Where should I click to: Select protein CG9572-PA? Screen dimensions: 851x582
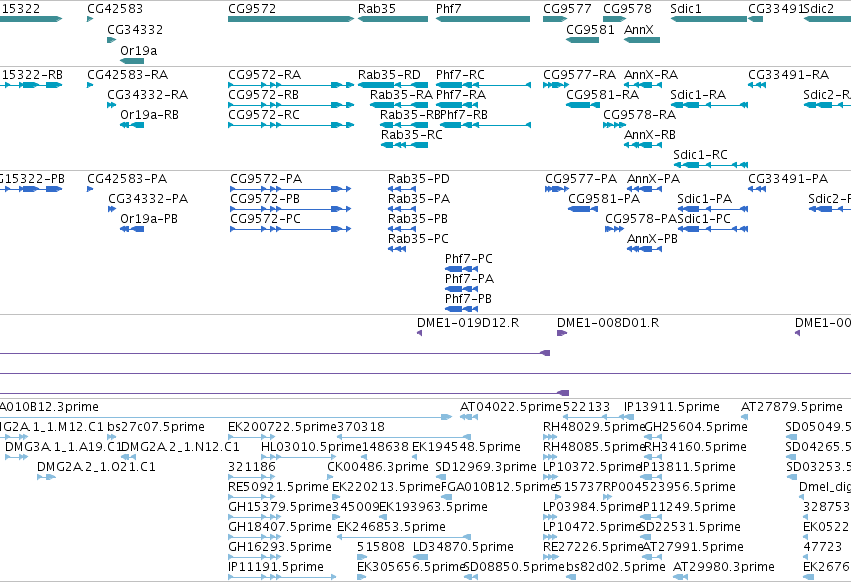(266, 179)
